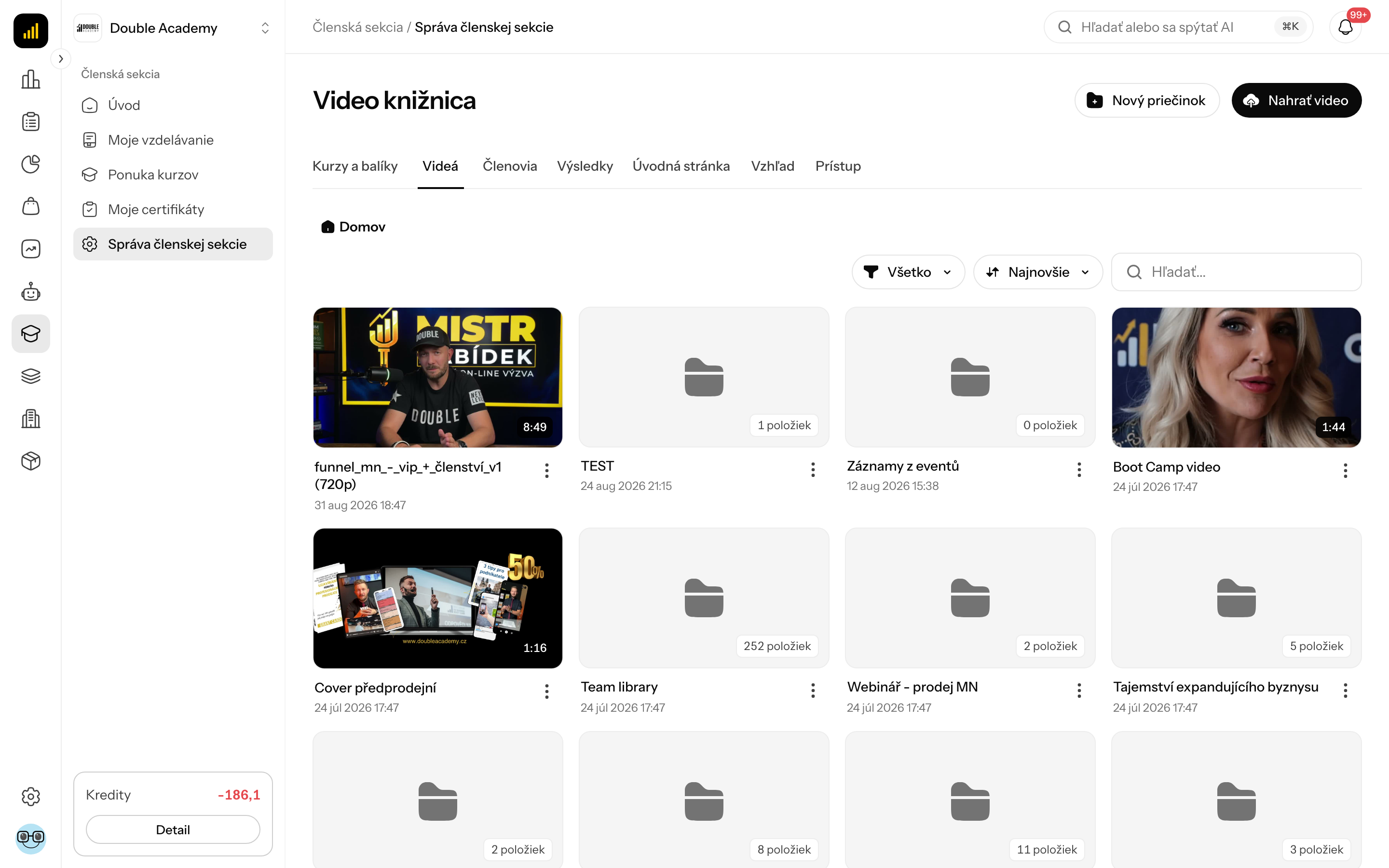Viewport: 1389px width, 868px height.
Task: Open the Double Academy workspace switcher
Action: [173, 27]
